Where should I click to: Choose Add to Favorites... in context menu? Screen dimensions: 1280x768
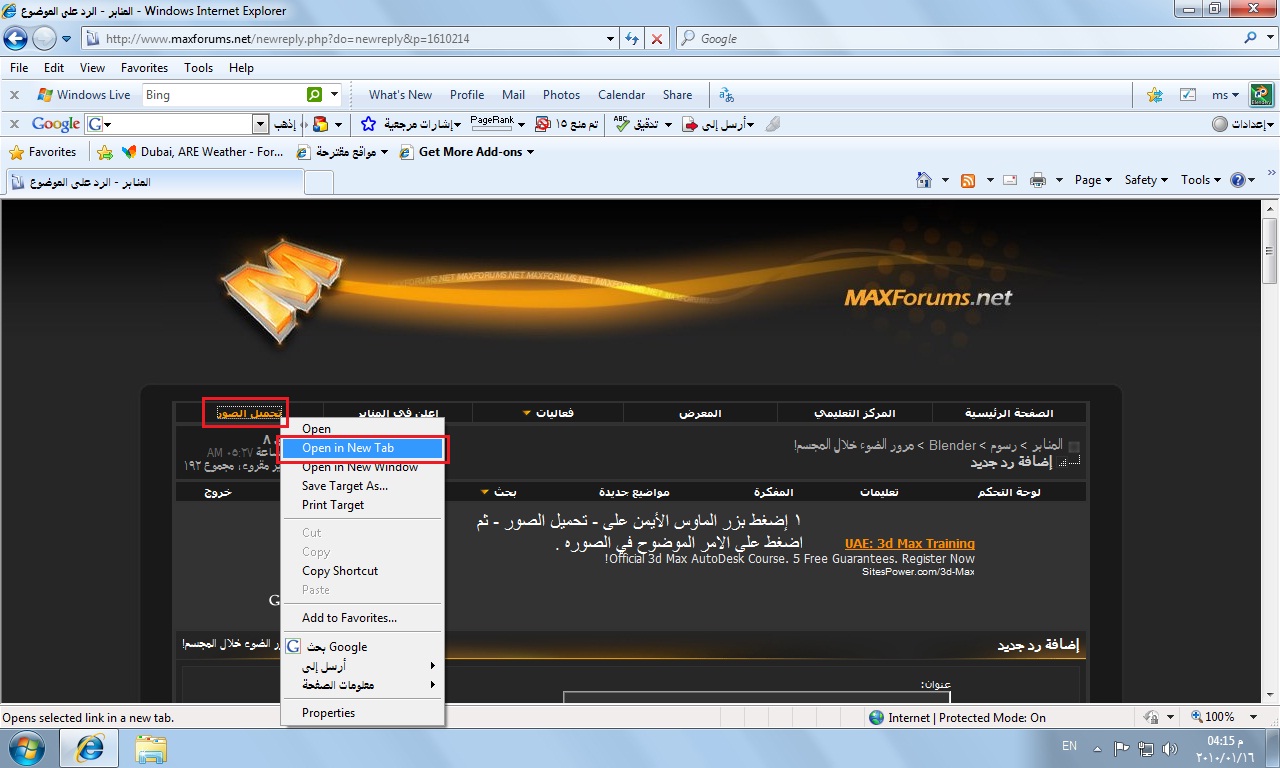click(x=361, y=618)
